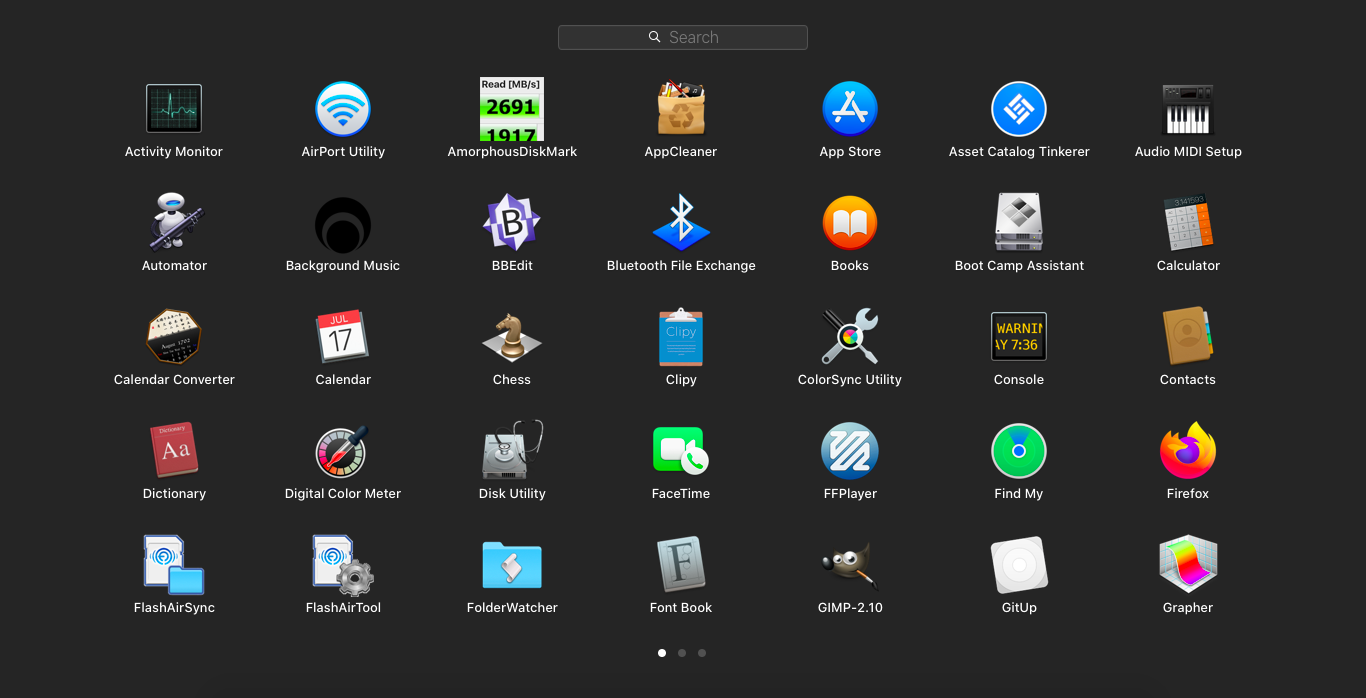This screenshot has width=1366, height=698.
Task: Open Background Music app
Action: (x=343, y=223)
